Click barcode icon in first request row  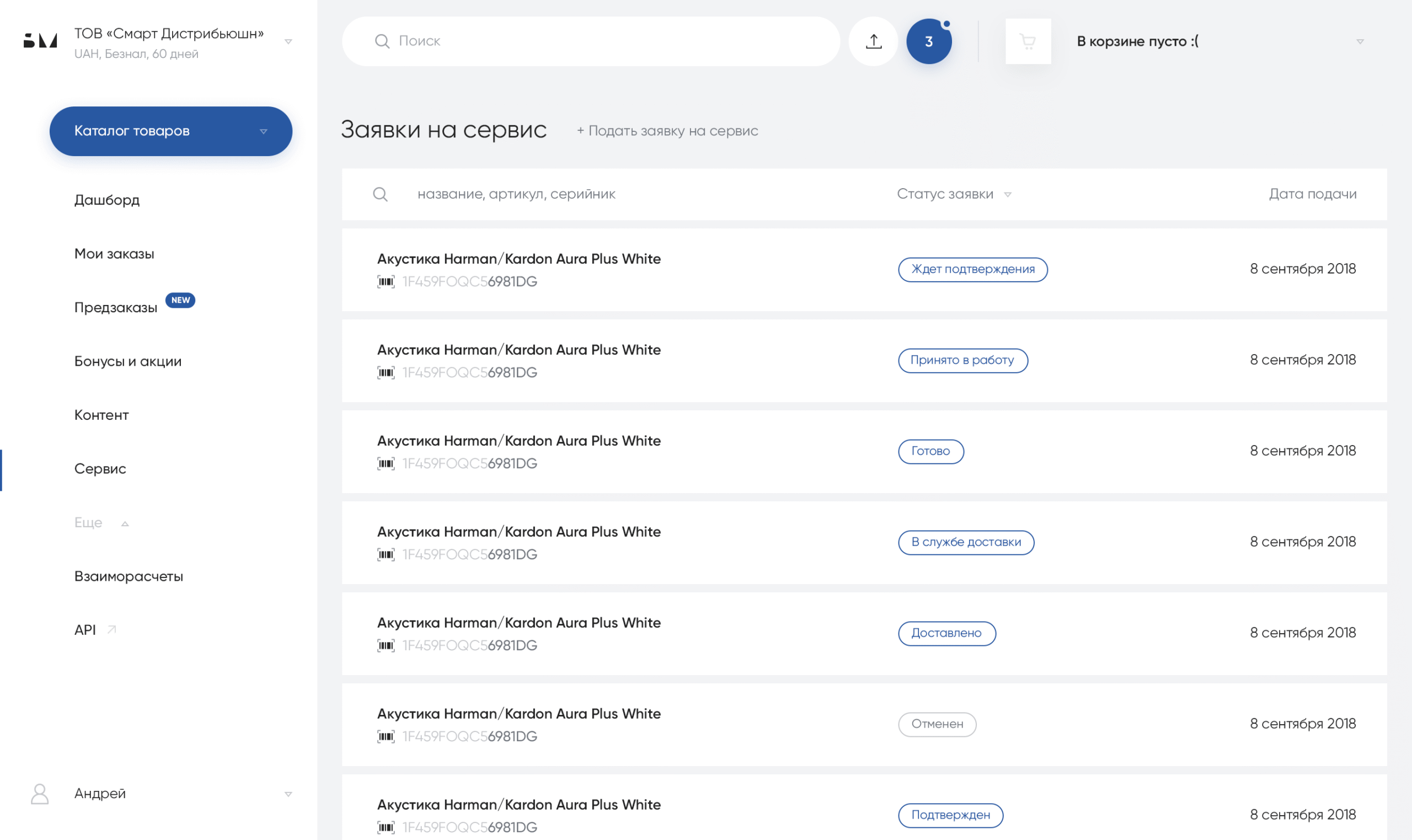pyautogui.click(x=386, y=282)
